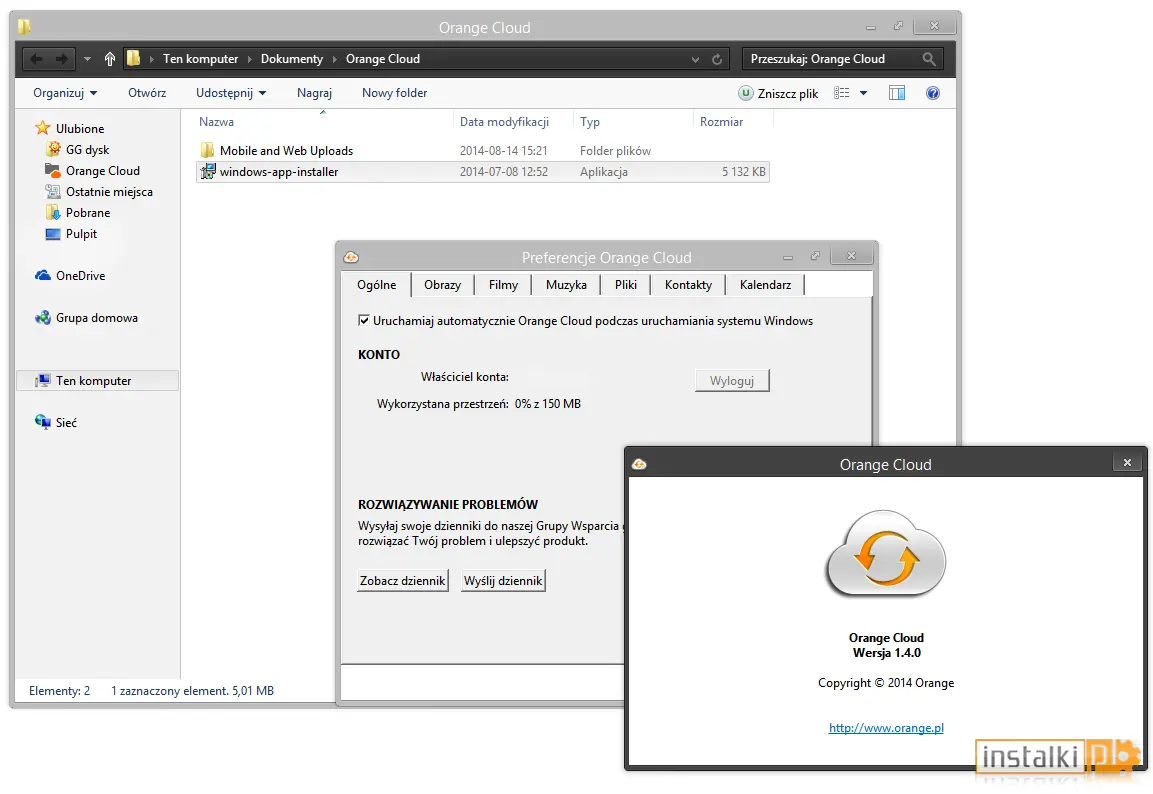The image size is (1153, 794).
Task: Open the view options dropdown arrow
Action: pos(864,93)
